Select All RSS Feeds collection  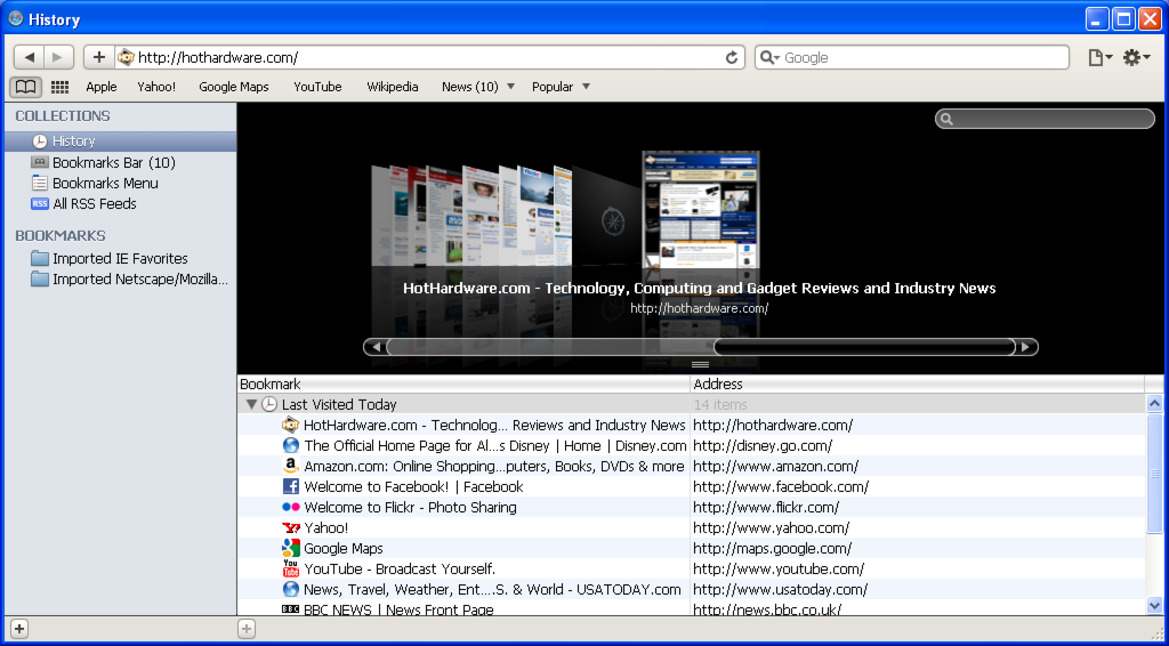(120, 204)
